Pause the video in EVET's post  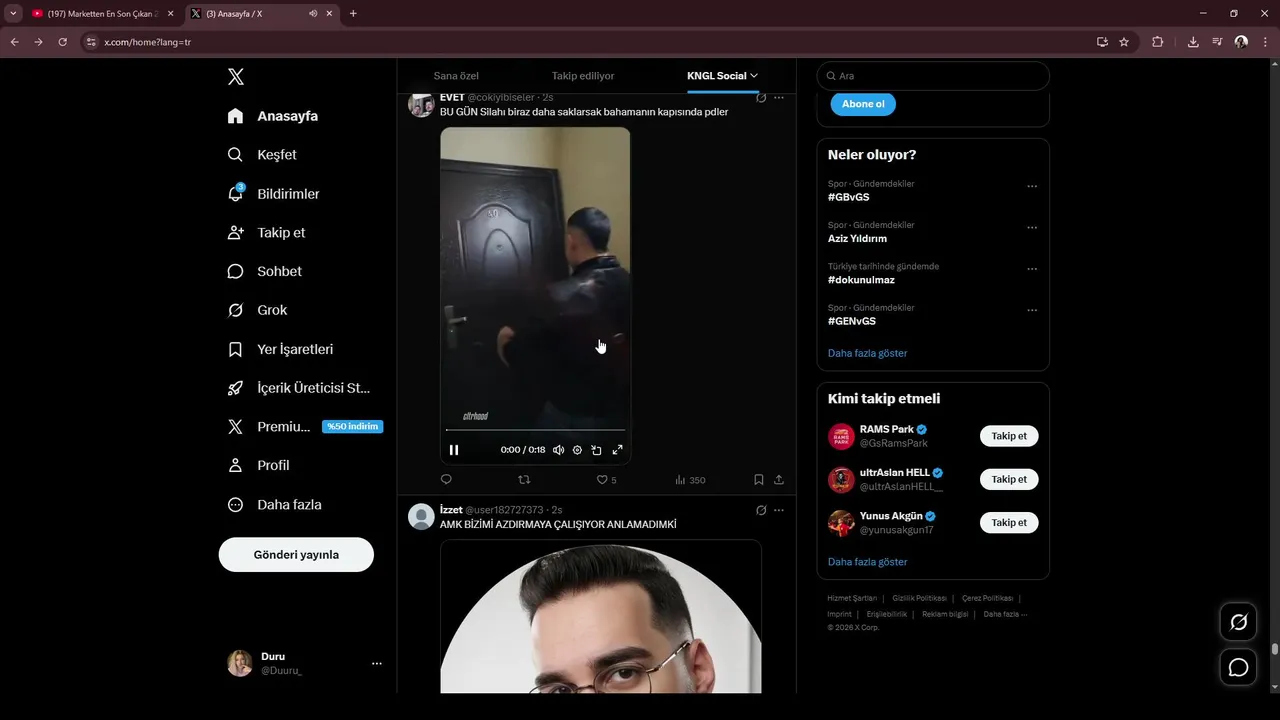coord(454,450)
